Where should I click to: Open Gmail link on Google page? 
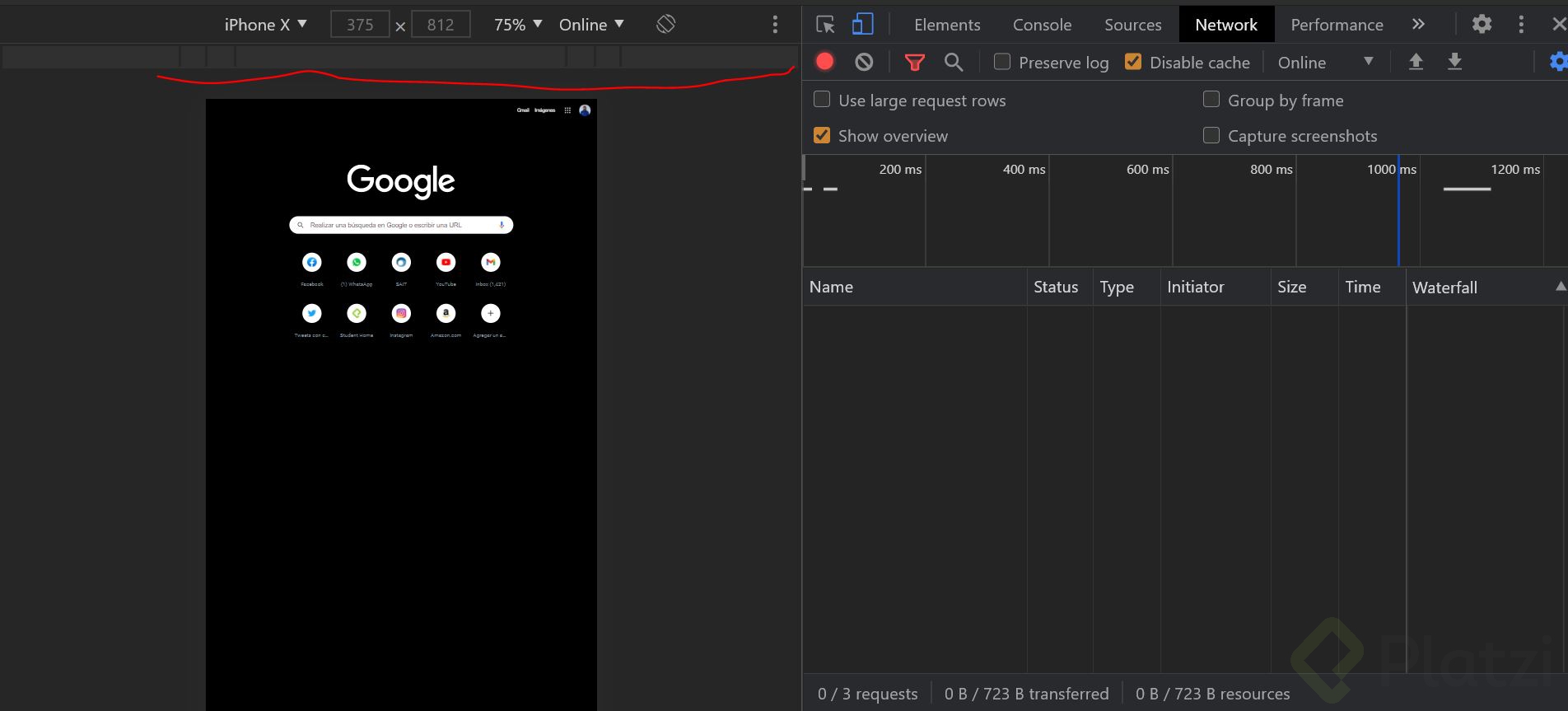coord(523,110)
